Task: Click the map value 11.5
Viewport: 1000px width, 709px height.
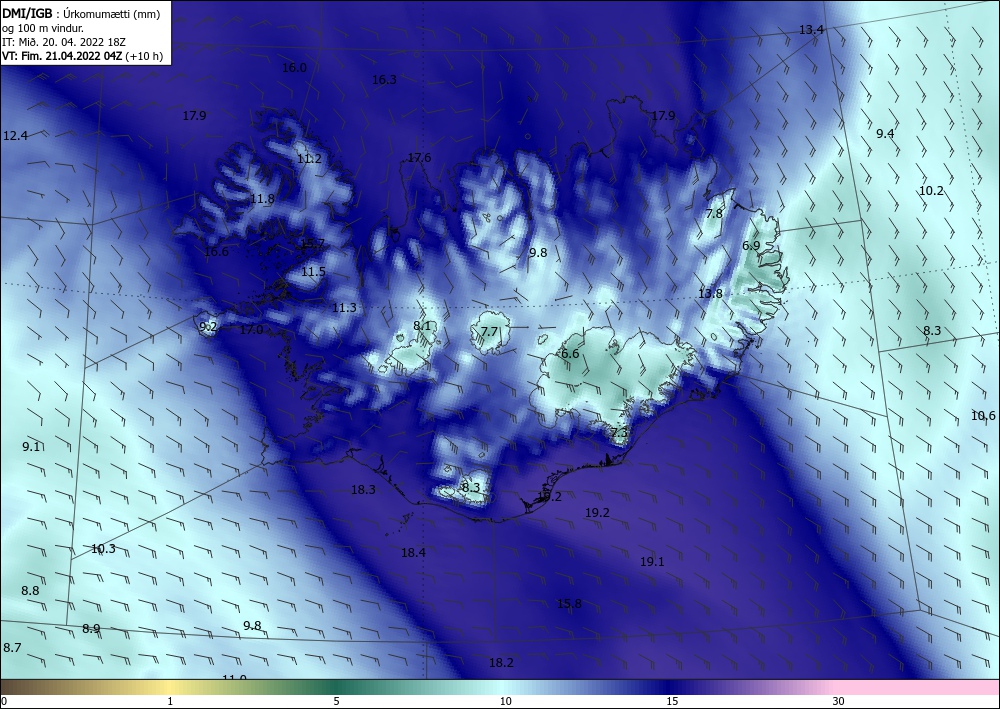Action: 313,272
